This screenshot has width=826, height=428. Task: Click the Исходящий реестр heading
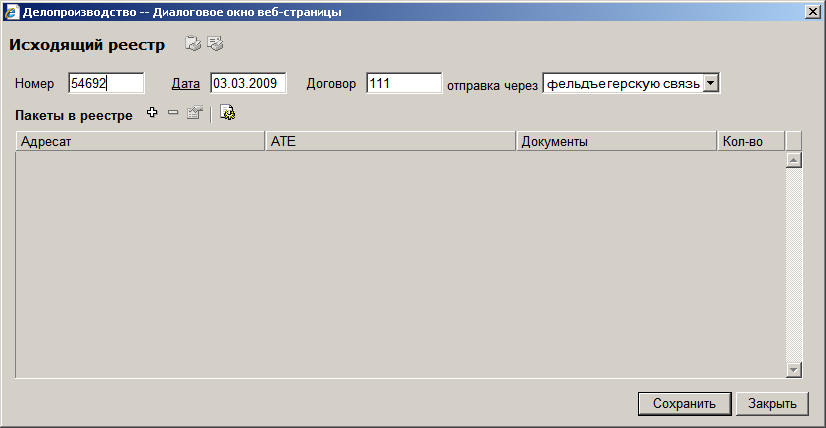click(x=87, y=45)
